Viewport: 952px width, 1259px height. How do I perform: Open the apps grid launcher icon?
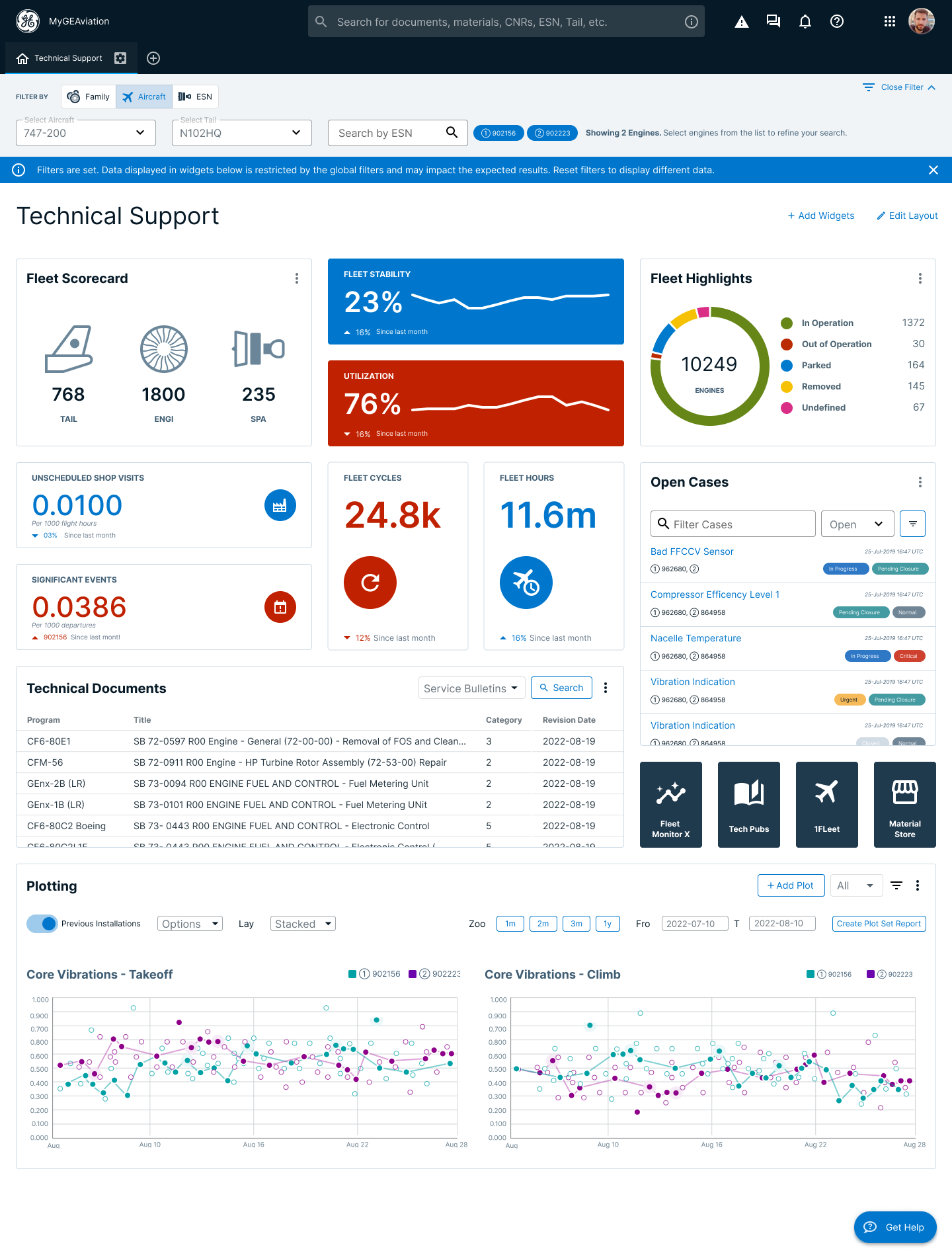(x=889, y=22)
